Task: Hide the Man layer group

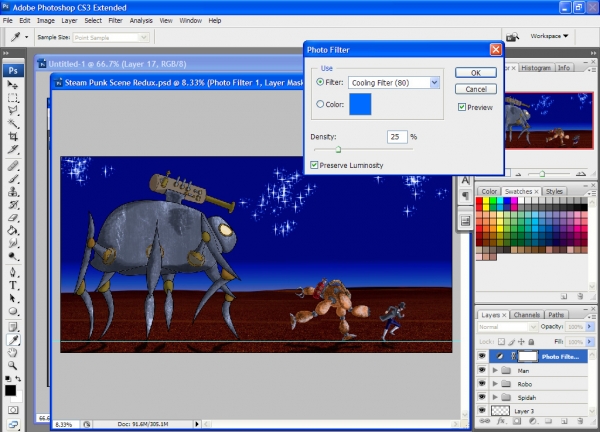Action: pyautogui.click(x=482, y=370)
